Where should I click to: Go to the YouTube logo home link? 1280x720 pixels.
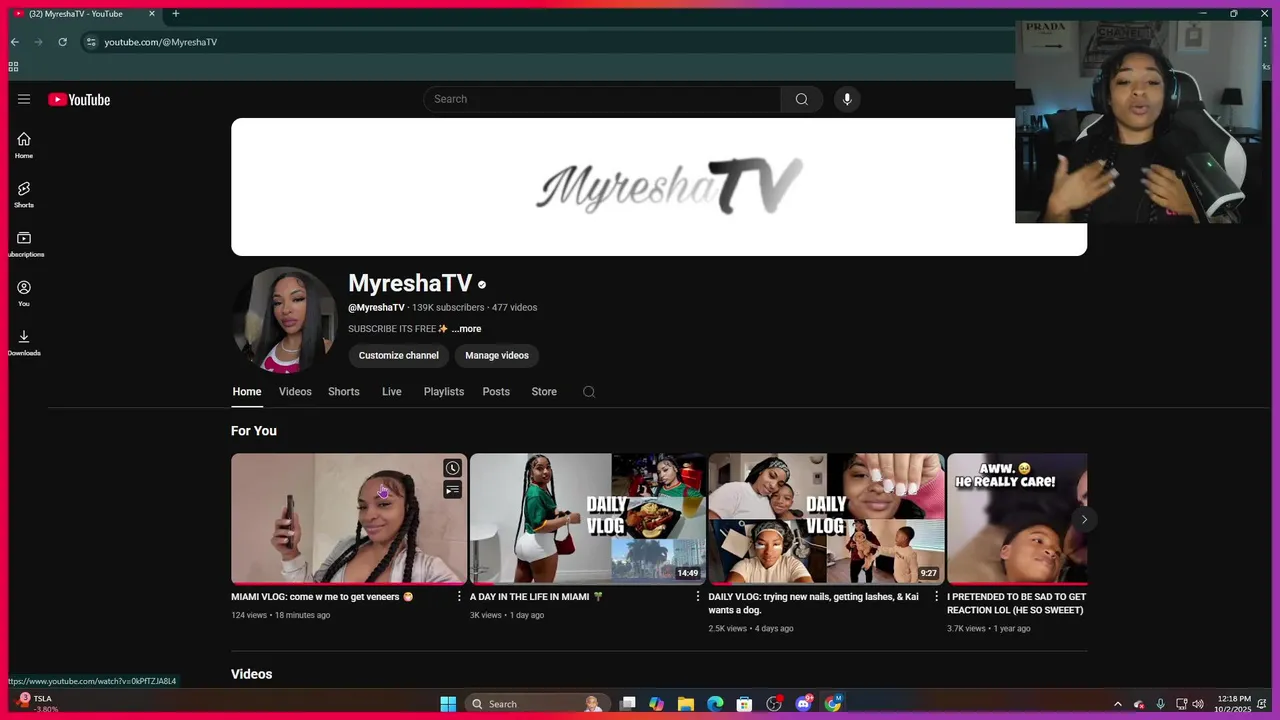click(x=79, y=99)
